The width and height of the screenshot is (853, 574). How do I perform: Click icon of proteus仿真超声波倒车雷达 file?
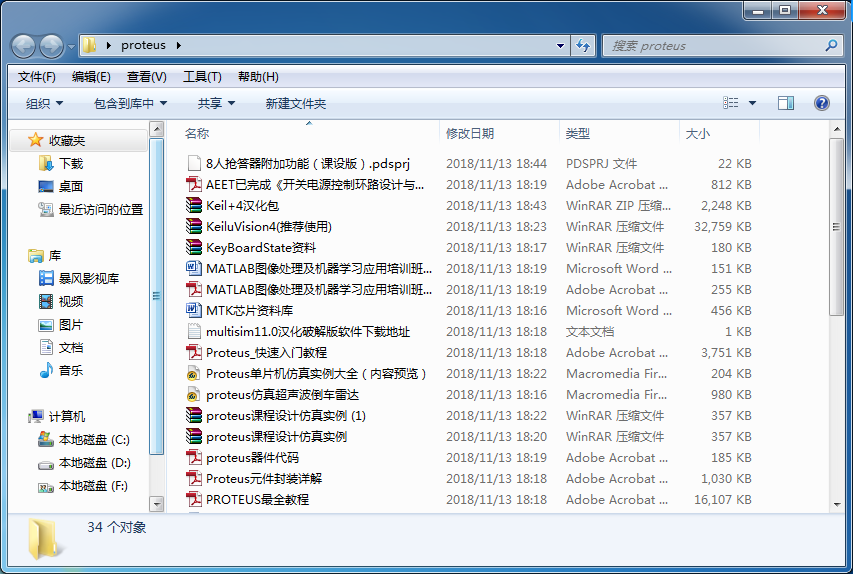(194, 395)
